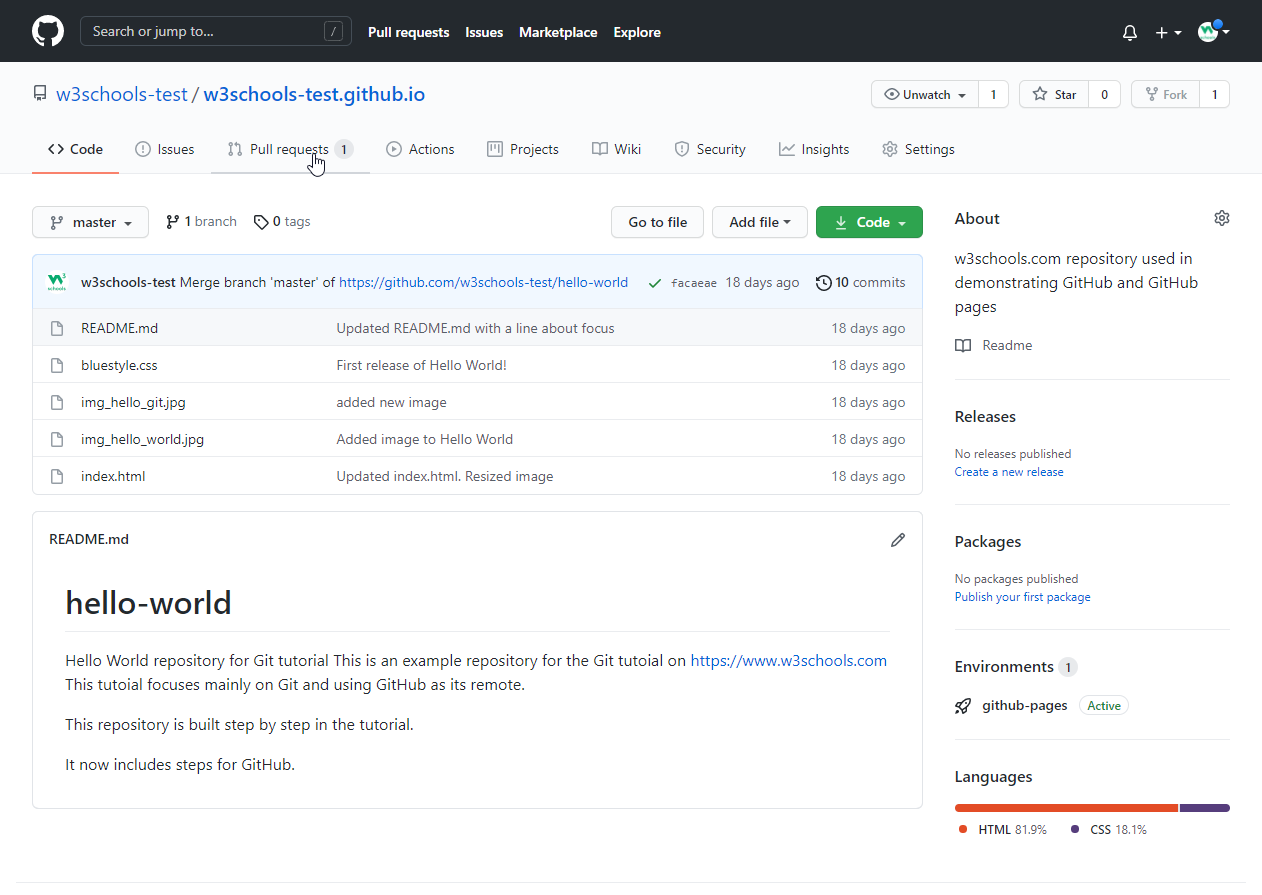Click the Go to file button

click(x=657, y=222)
